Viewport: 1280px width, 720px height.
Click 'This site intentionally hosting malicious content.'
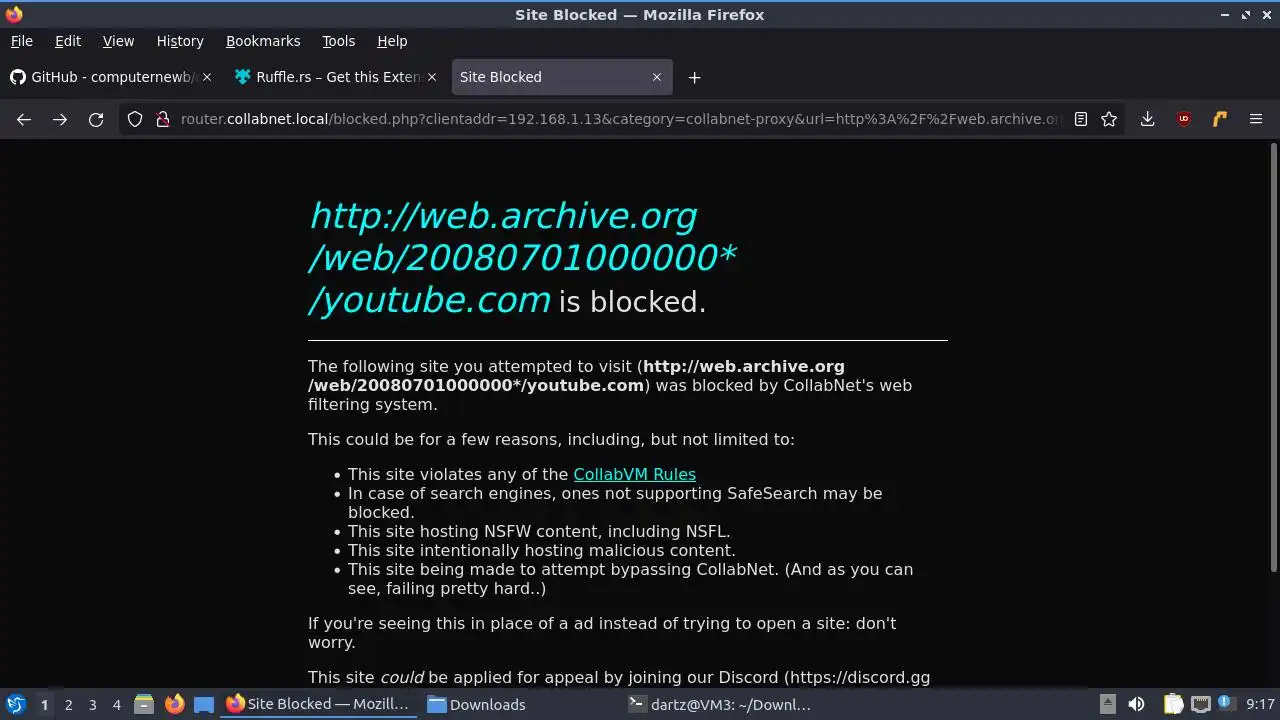[x=541, y=550]
